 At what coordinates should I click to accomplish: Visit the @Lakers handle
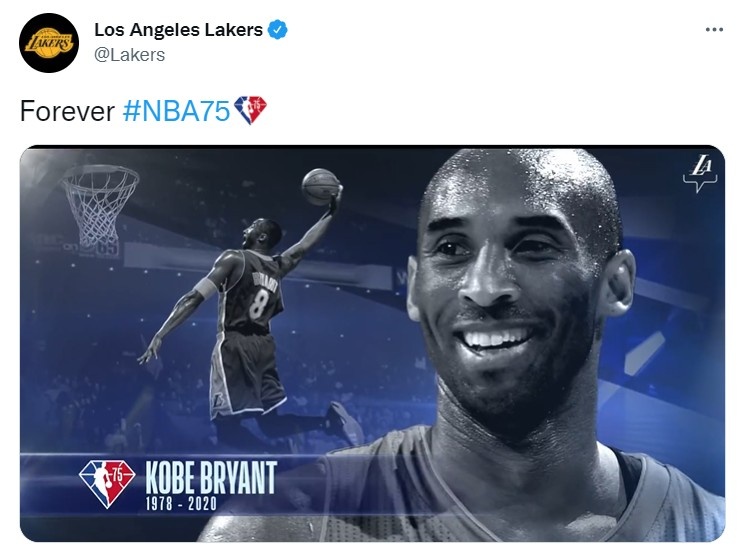tap(130, 55)
